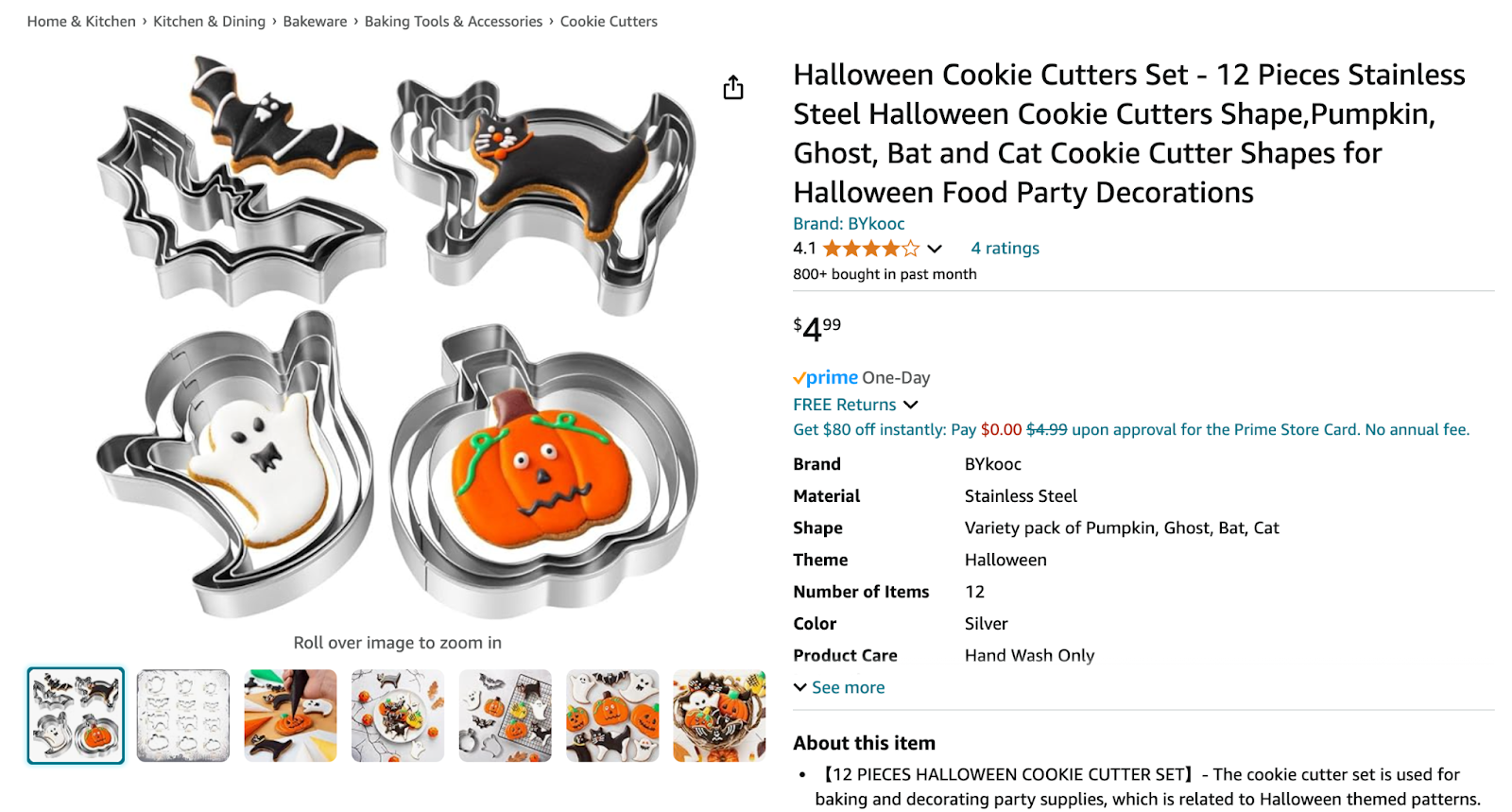Open the Cookie Cutters breadcrumb category
Image resolution: width=1512 pixels, height=812 pixels.
tap(609, 21)
